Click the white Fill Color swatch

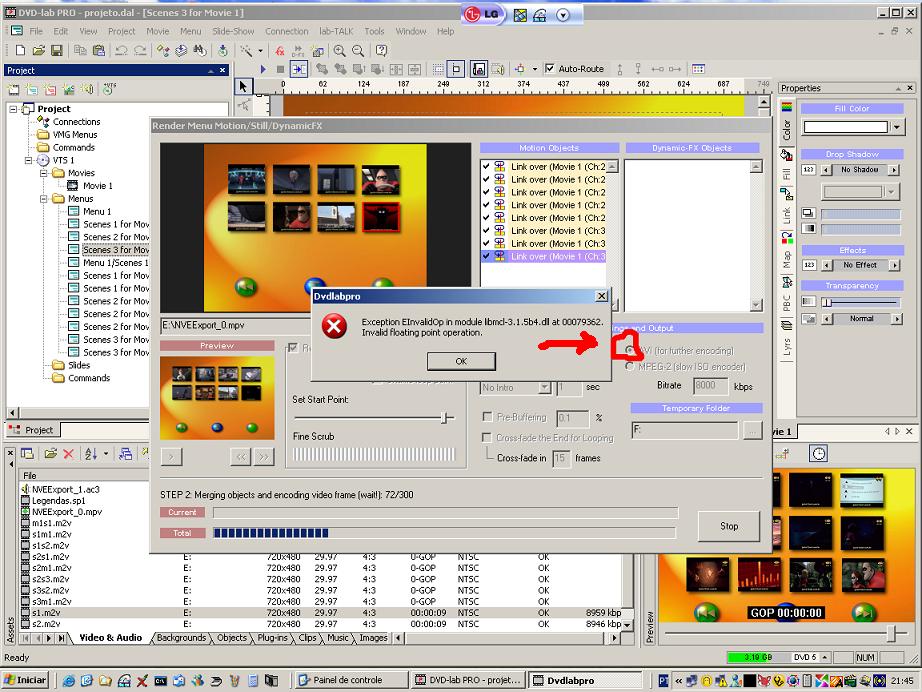pos(846,126)
